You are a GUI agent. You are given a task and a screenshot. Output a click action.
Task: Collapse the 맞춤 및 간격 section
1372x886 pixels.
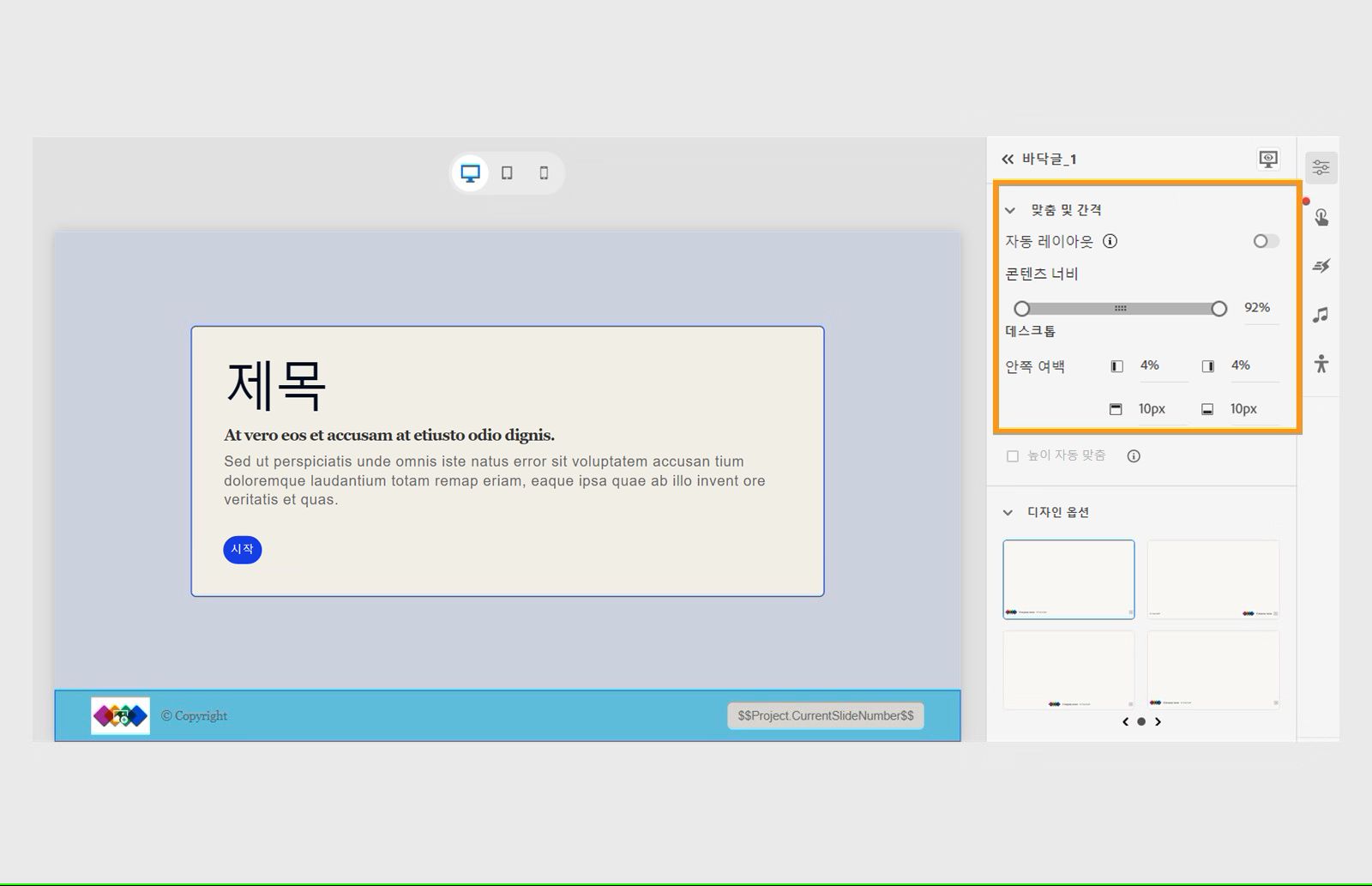[1008, 209]
